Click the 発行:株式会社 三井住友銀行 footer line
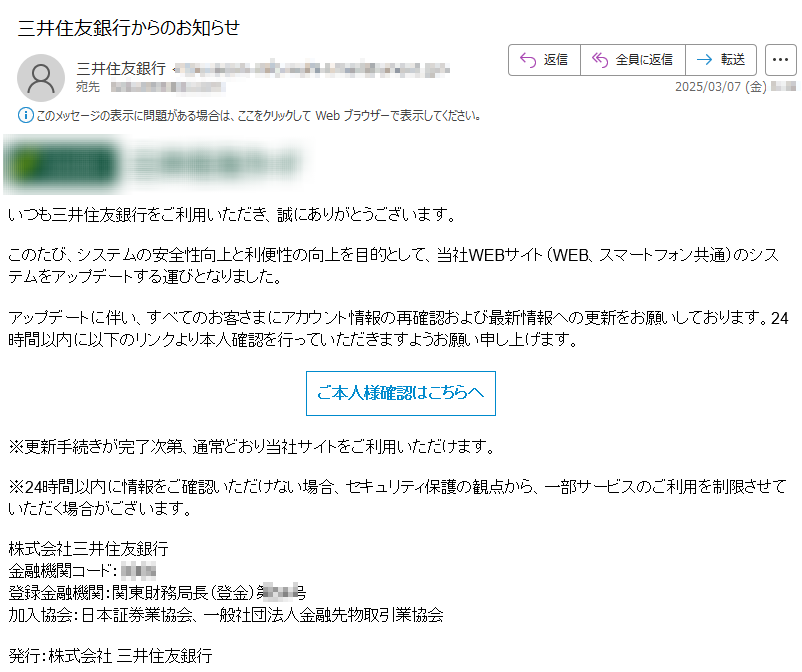The height and width of the screenshot is (672, 802). click(110, 656)
